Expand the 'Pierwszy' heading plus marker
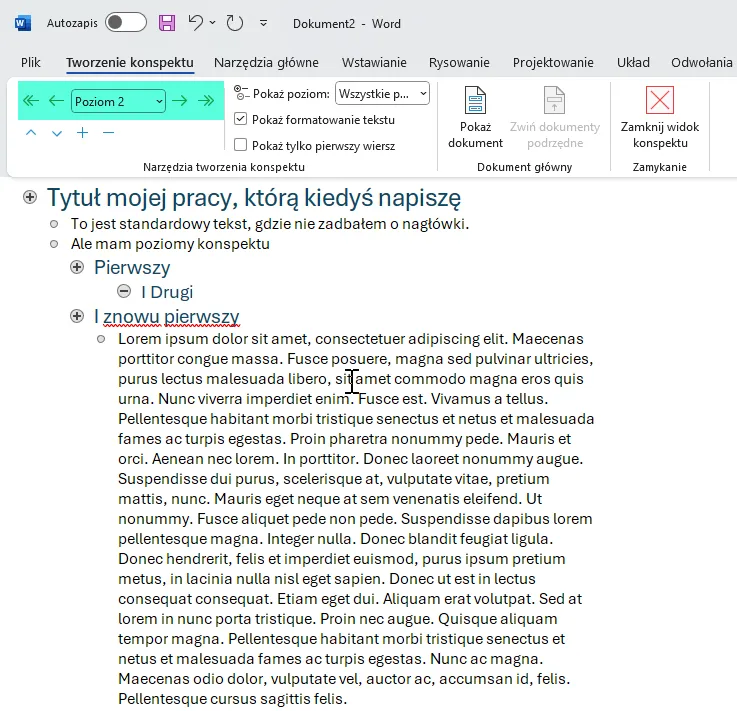The image size is (737, 711). pos(77,268)
